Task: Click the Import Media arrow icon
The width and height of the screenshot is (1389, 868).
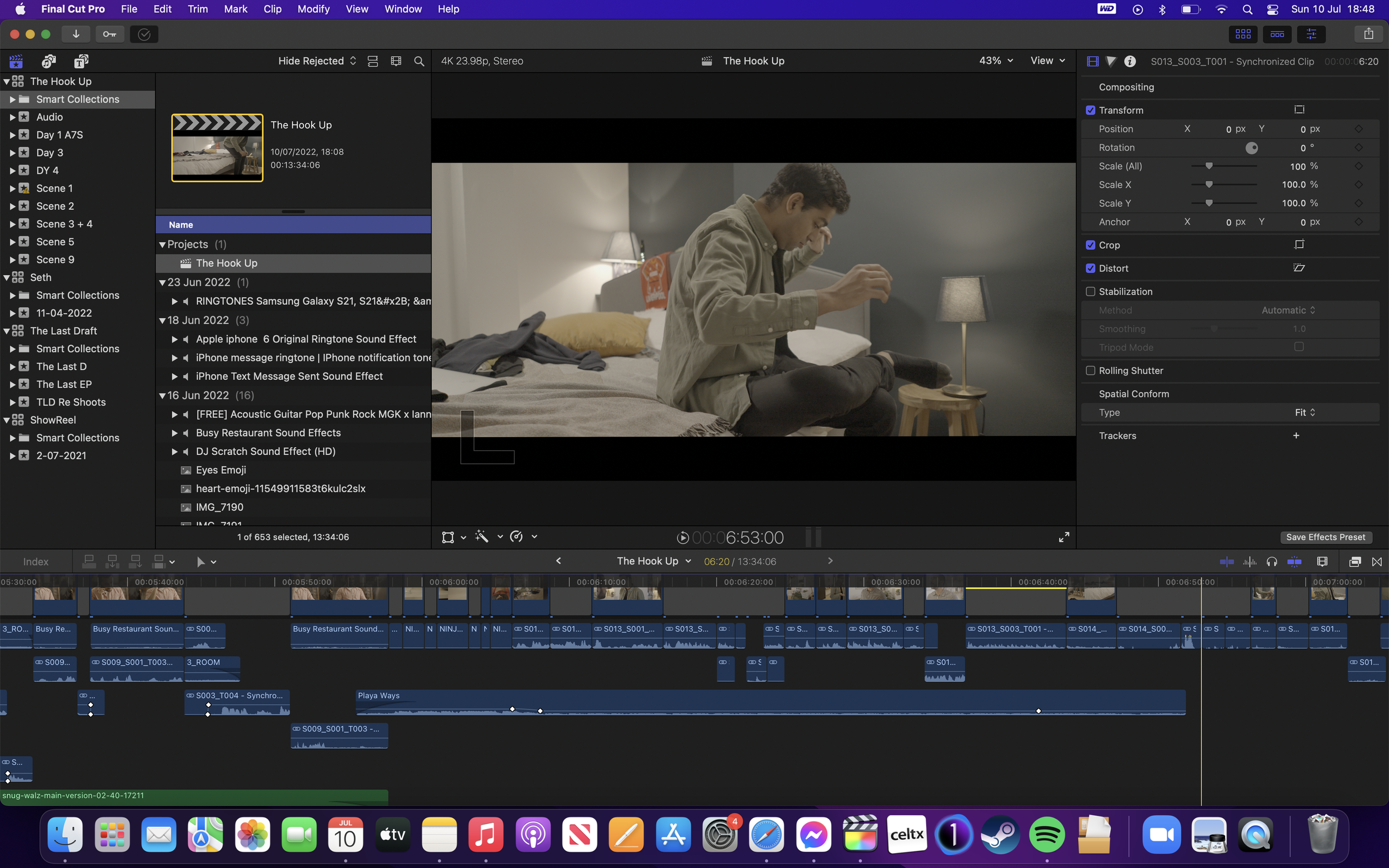Action: (x=76, y=34)
